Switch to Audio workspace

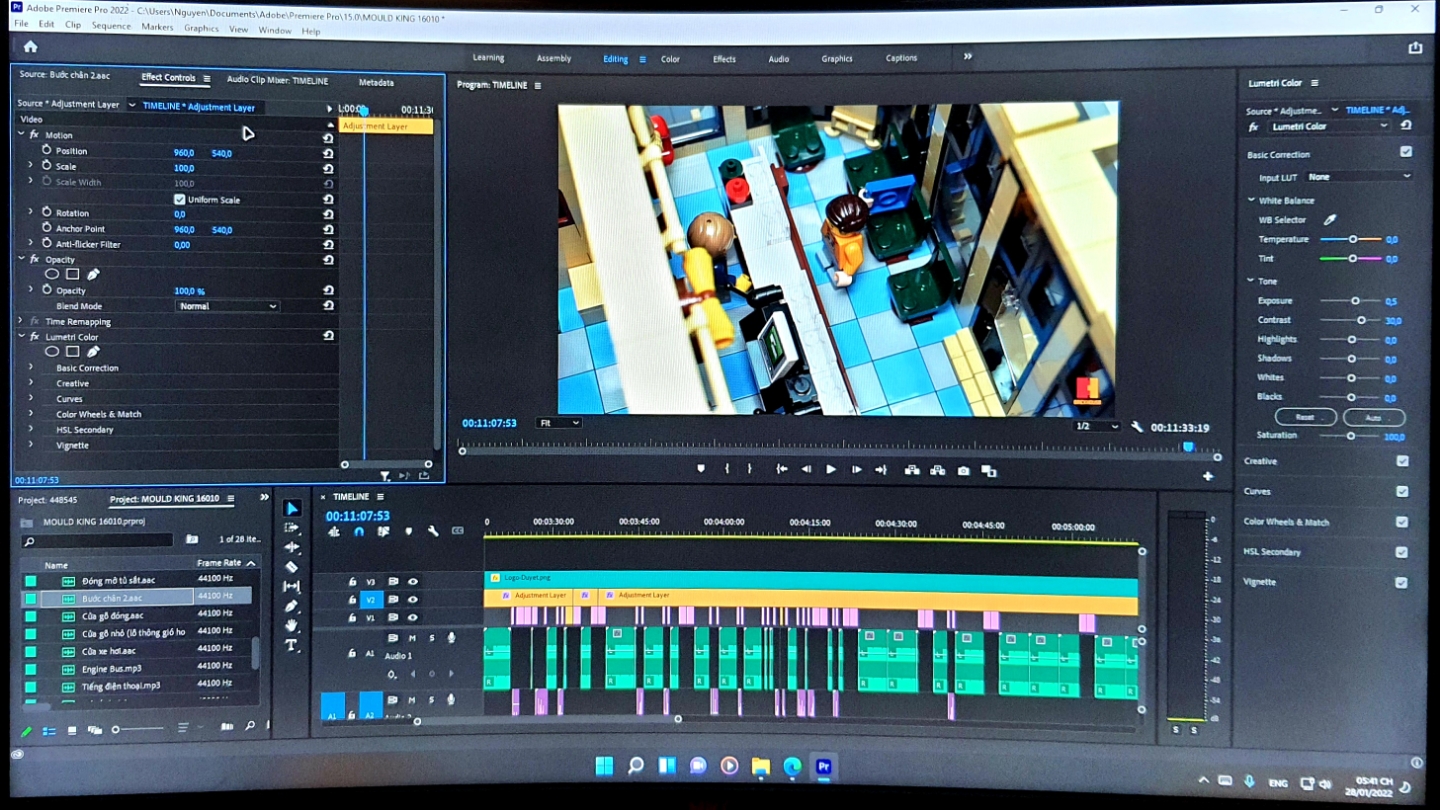[x=778, y=59]
